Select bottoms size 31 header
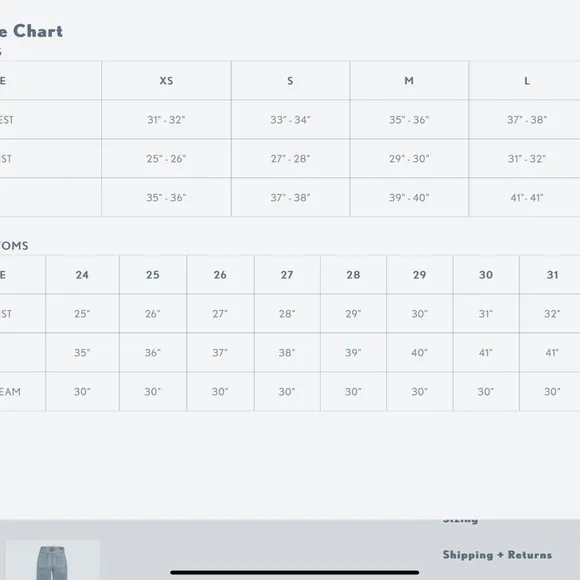 pos(552,275)
